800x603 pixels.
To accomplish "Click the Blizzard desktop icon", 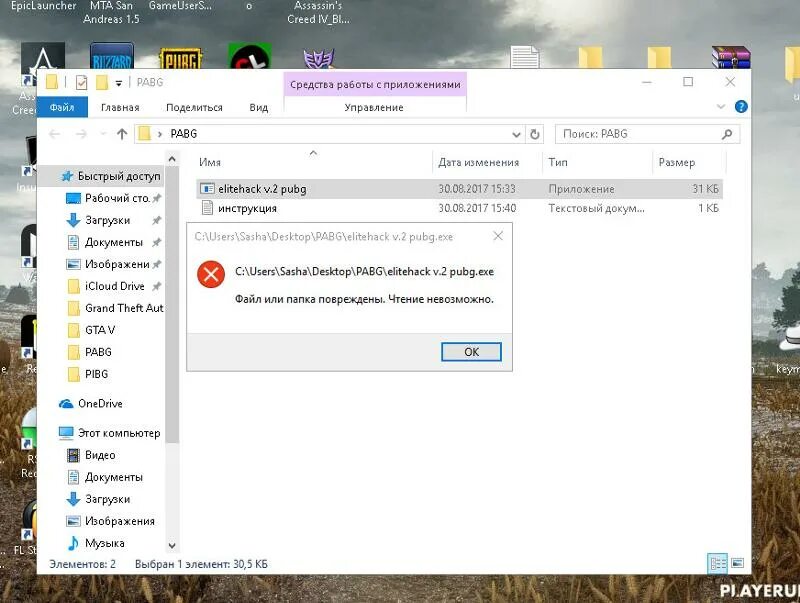I will (112, 56).
